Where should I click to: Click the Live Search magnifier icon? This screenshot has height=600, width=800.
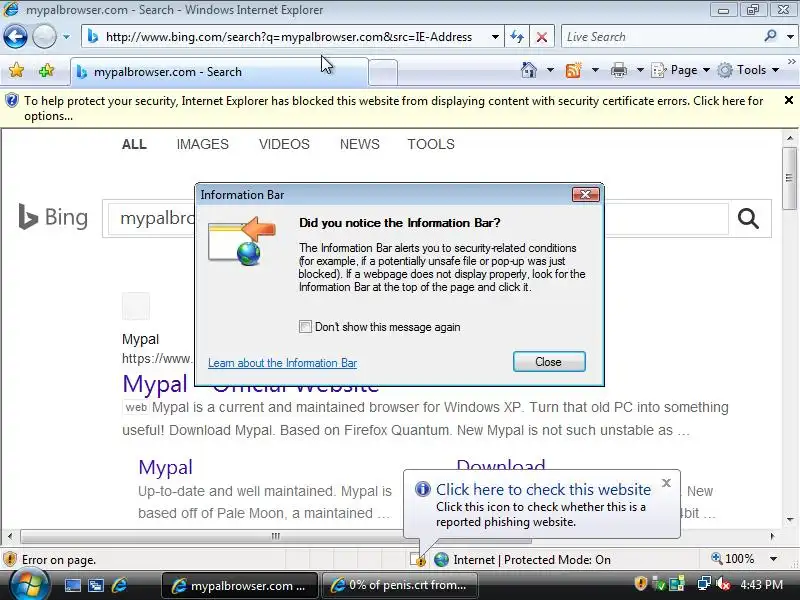(x=770, y=36)
